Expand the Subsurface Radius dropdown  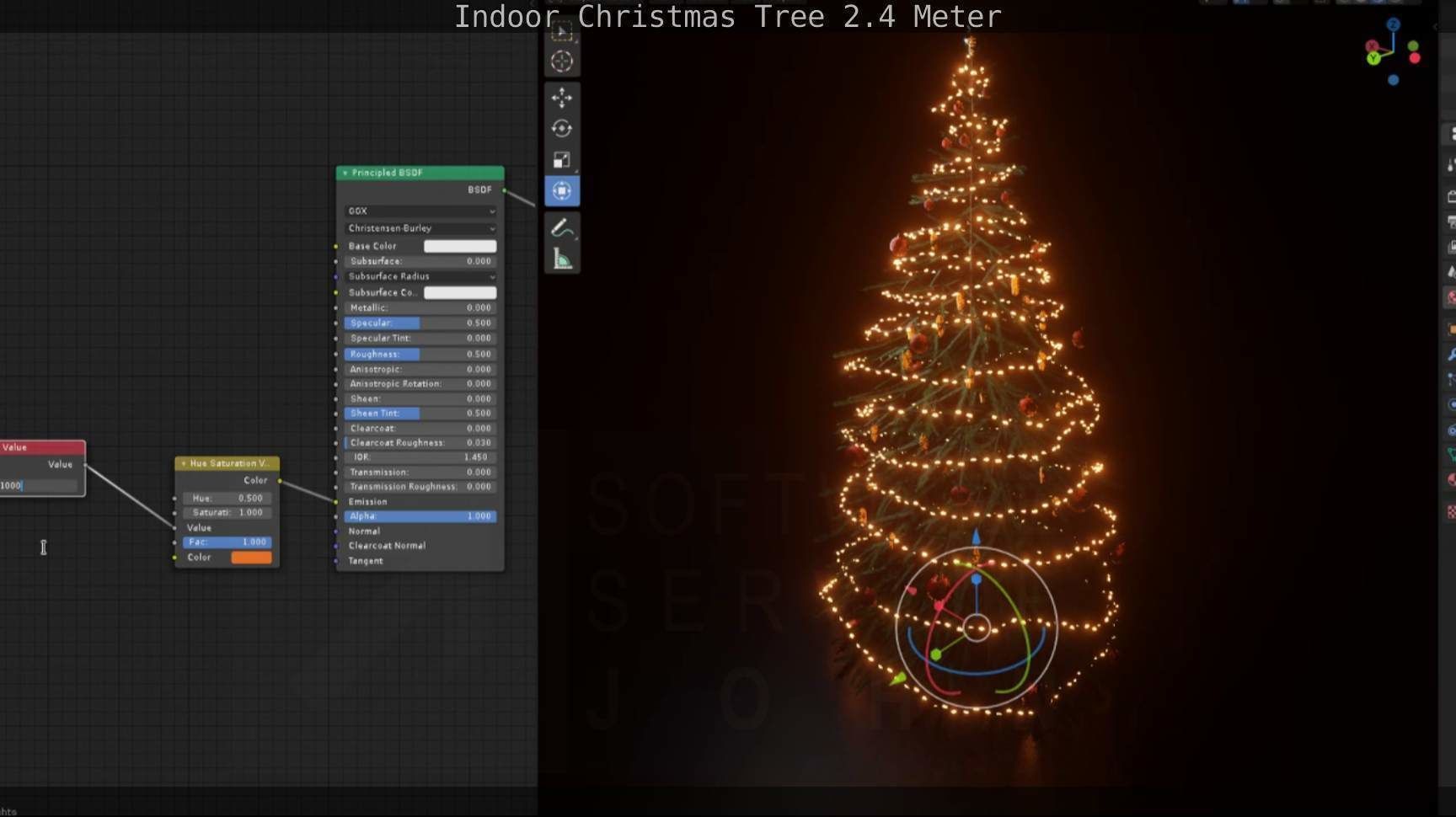click(420, 276)
